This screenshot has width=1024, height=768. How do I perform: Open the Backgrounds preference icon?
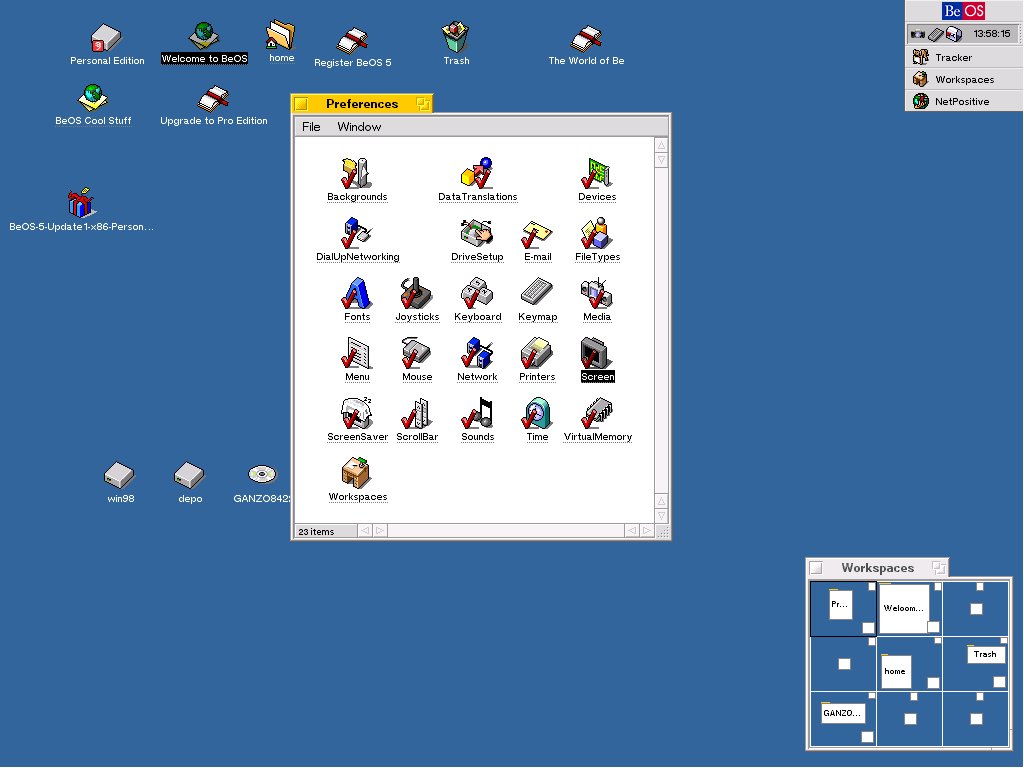point(356,174)
